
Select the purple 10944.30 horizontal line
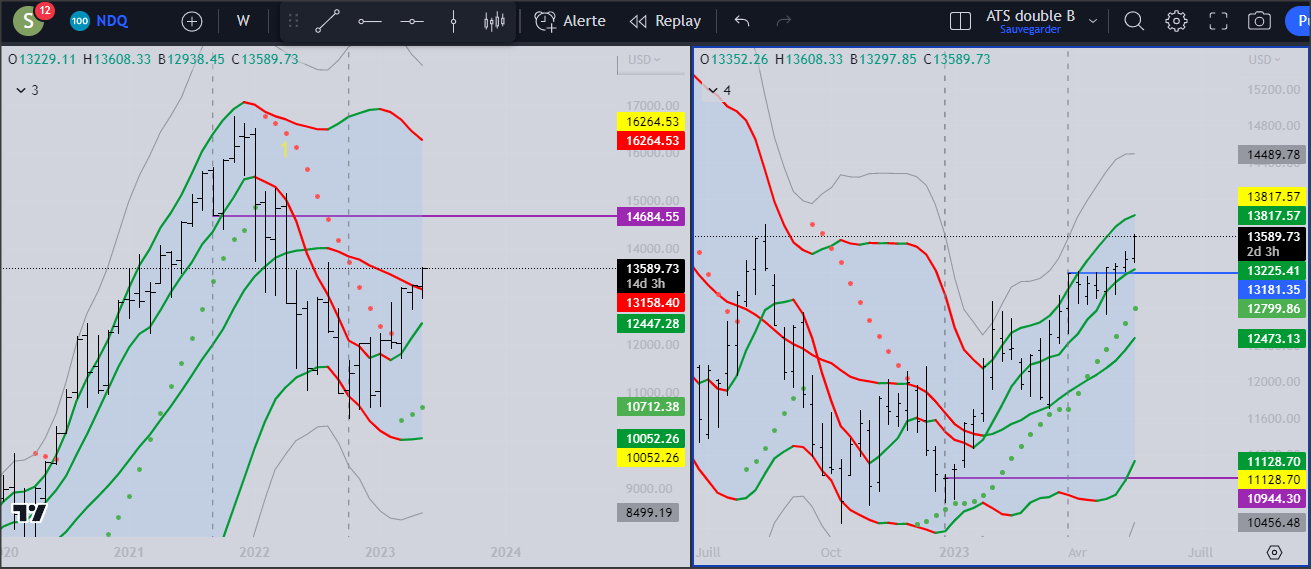click(x=1090, y=478)
